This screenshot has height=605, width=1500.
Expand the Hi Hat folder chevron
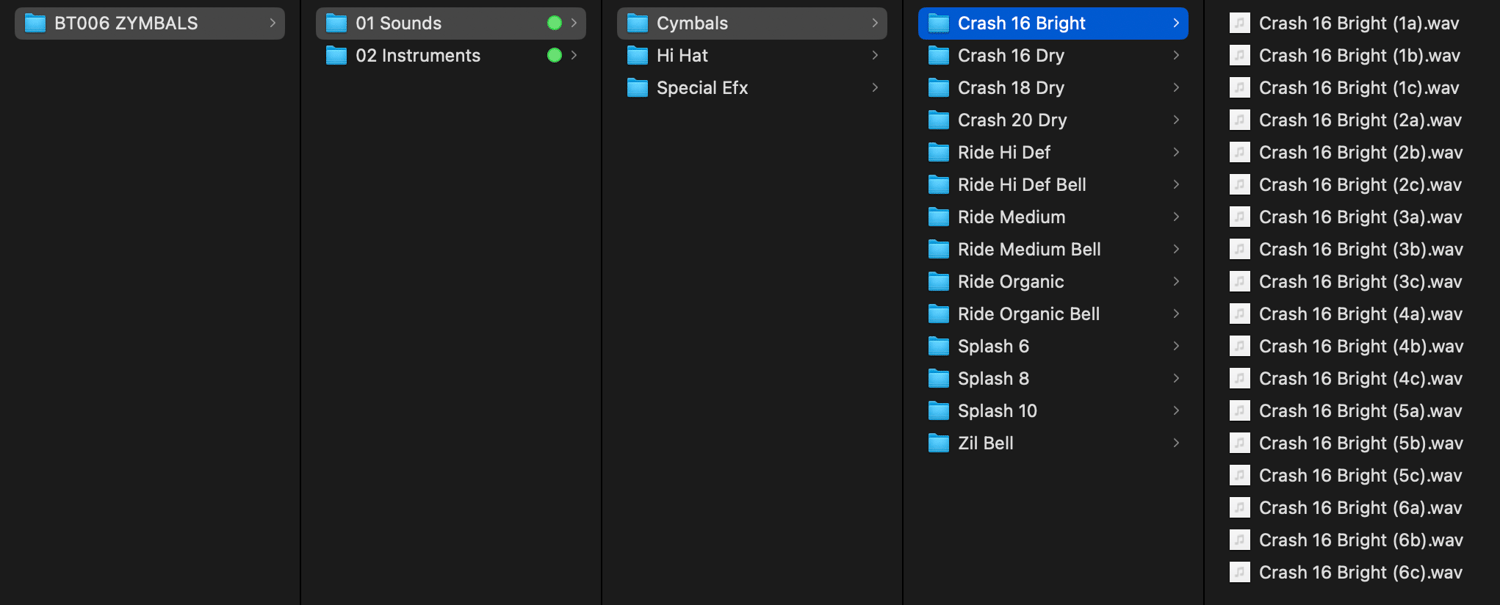[x=875, y=56]
